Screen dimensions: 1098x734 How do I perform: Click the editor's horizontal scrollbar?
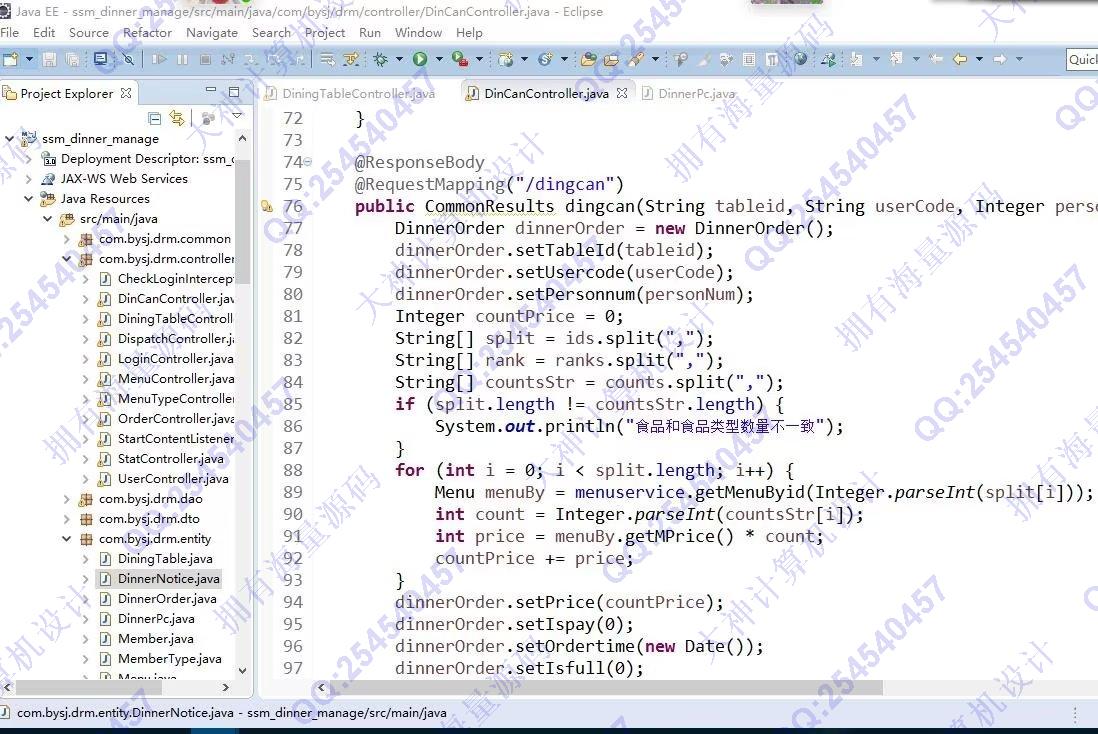pyautogui.click(x=600, y=688)
